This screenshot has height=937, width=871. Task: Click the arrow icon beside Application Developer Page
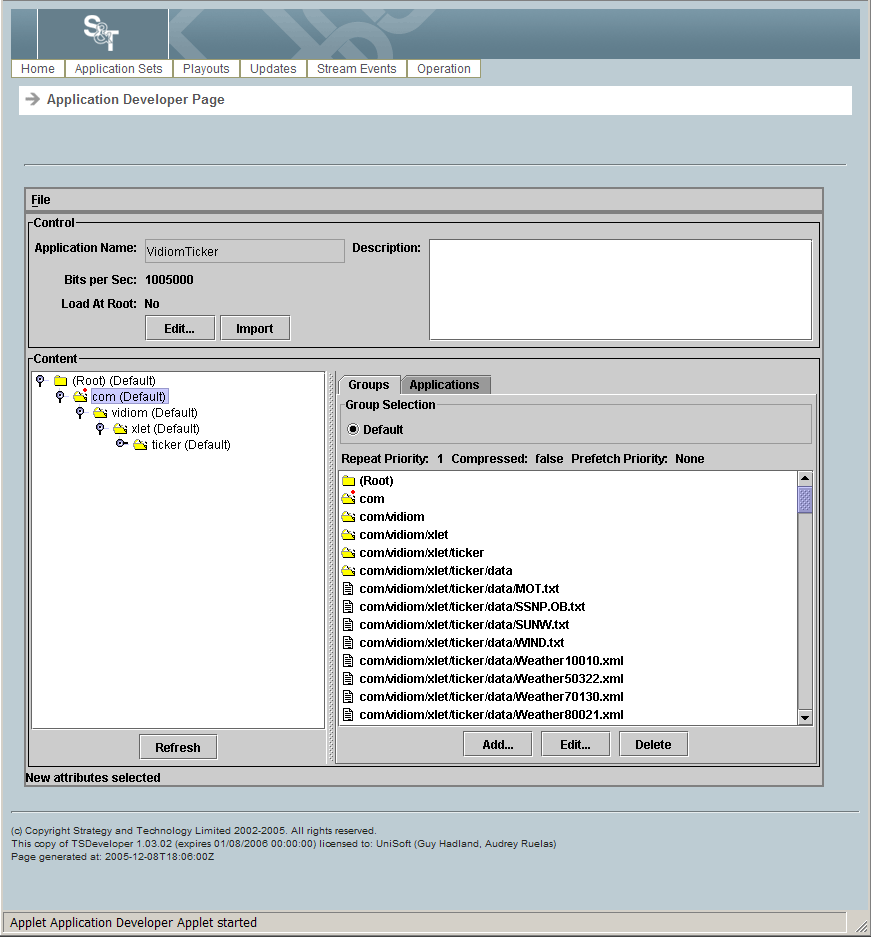point(33,99)
